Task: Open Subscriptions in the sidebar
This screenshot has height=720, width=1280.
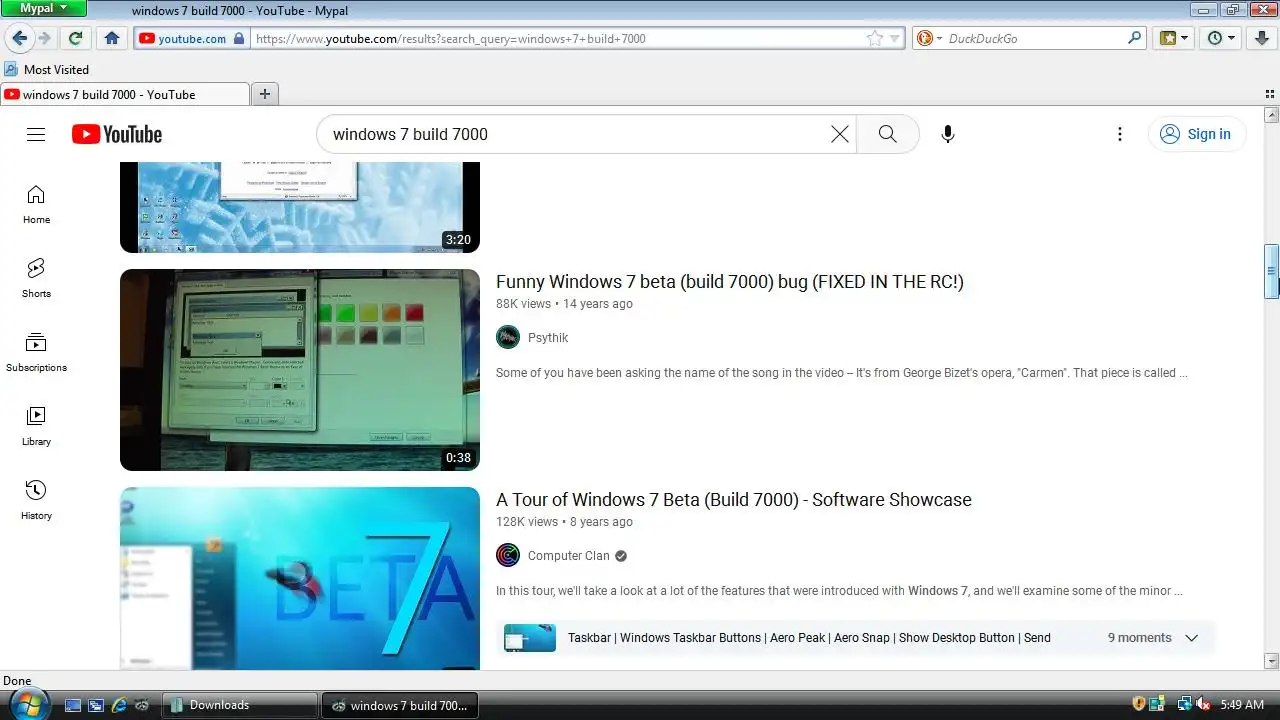Action: tap(36, 352)
